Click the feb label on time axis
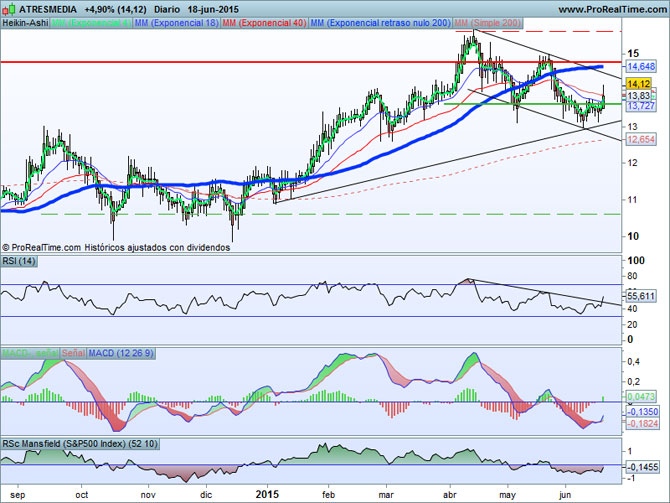The width and height of the screenshot is (670, 503). point(328,495)
